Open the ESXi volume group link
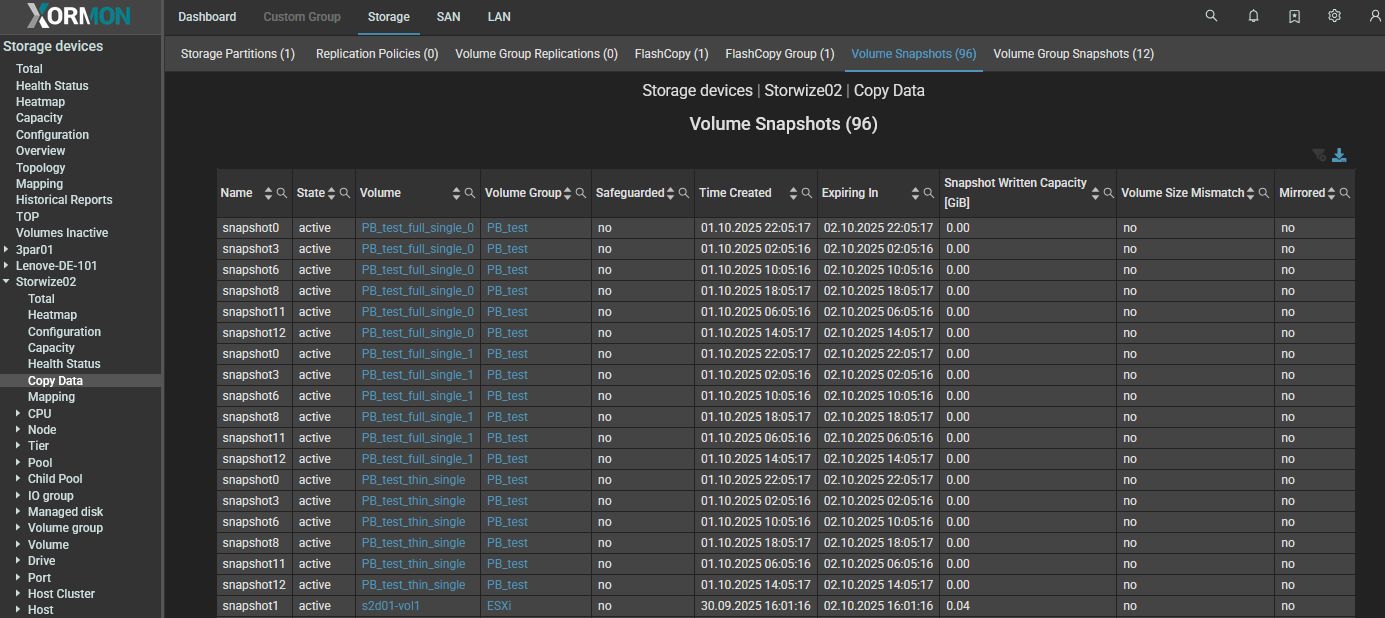 (x=499, y=606)
